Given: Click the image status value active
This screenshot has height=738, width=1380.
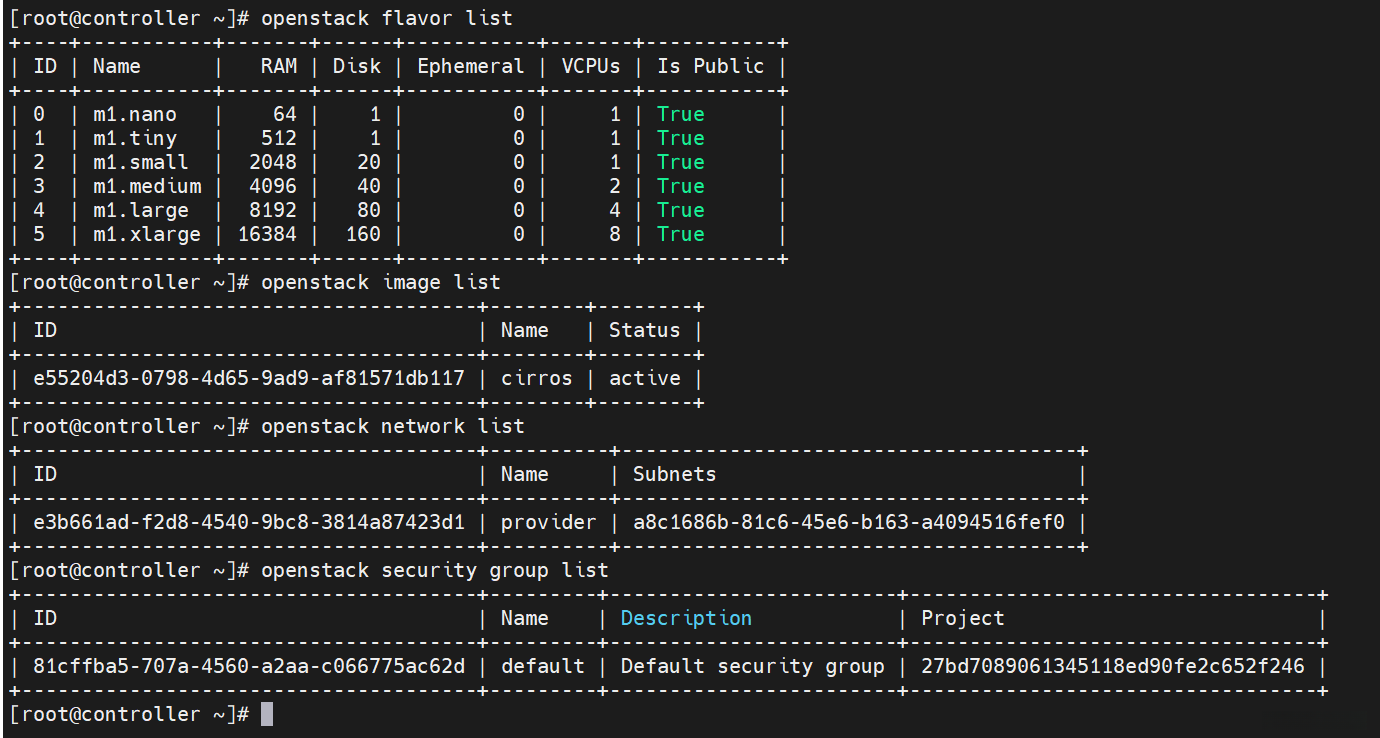Looking at the screenshot, I should pos(645,378).
